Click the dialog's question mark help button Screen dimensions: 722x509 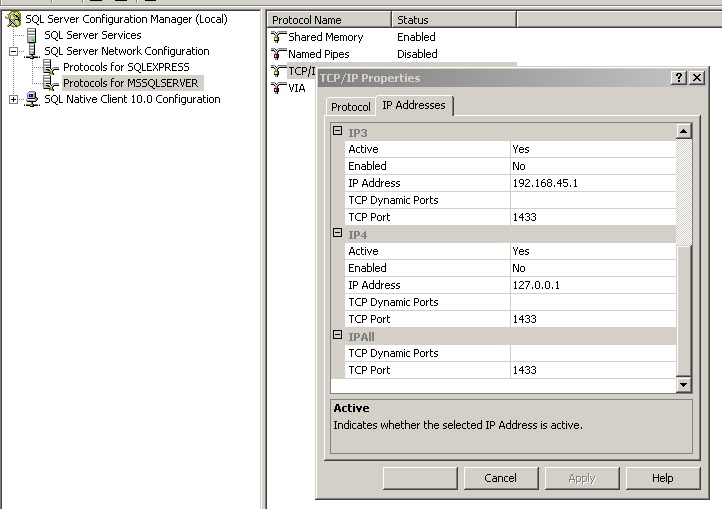point(679,78)
